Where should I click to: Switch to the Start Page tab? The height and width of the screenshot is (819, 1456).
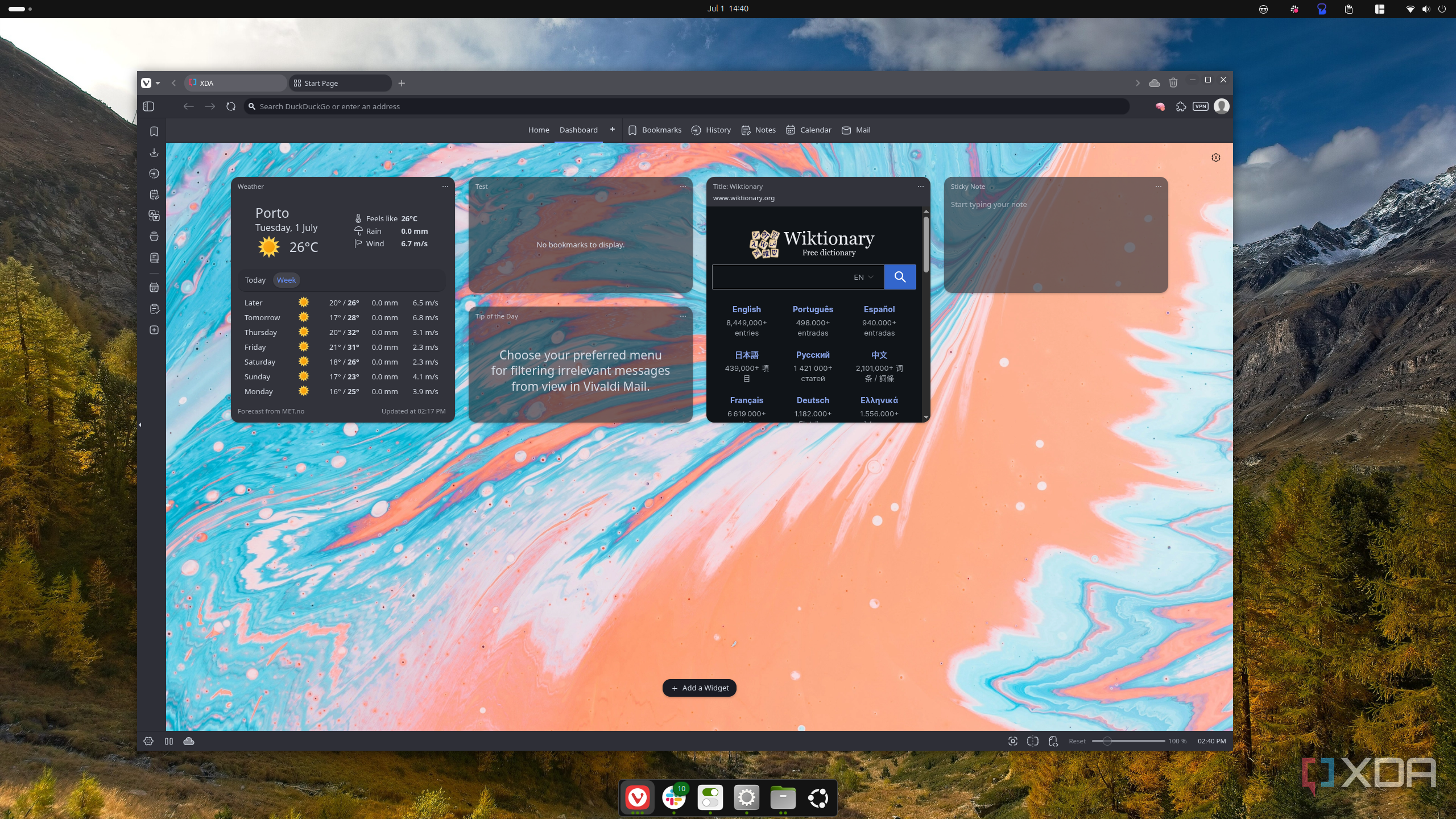click(x=340, y=83)
